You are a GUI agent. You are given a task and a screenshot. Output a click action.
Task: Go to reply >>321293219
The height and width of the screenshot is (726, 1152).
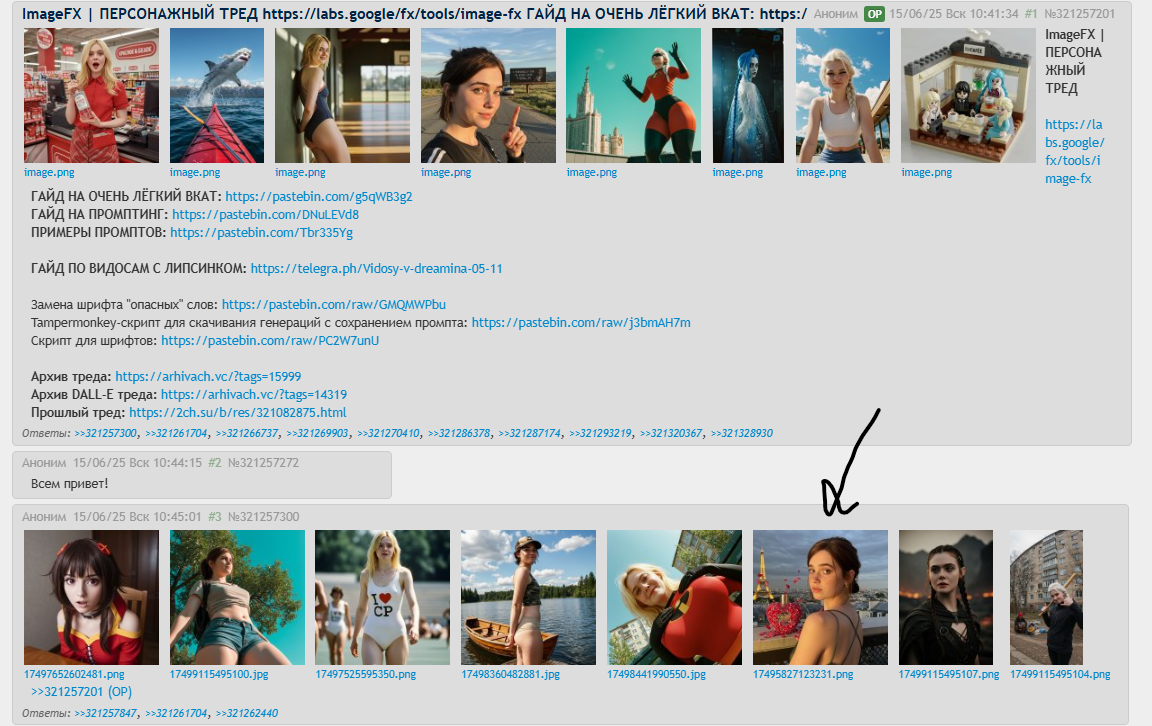[x=600, y=434]
